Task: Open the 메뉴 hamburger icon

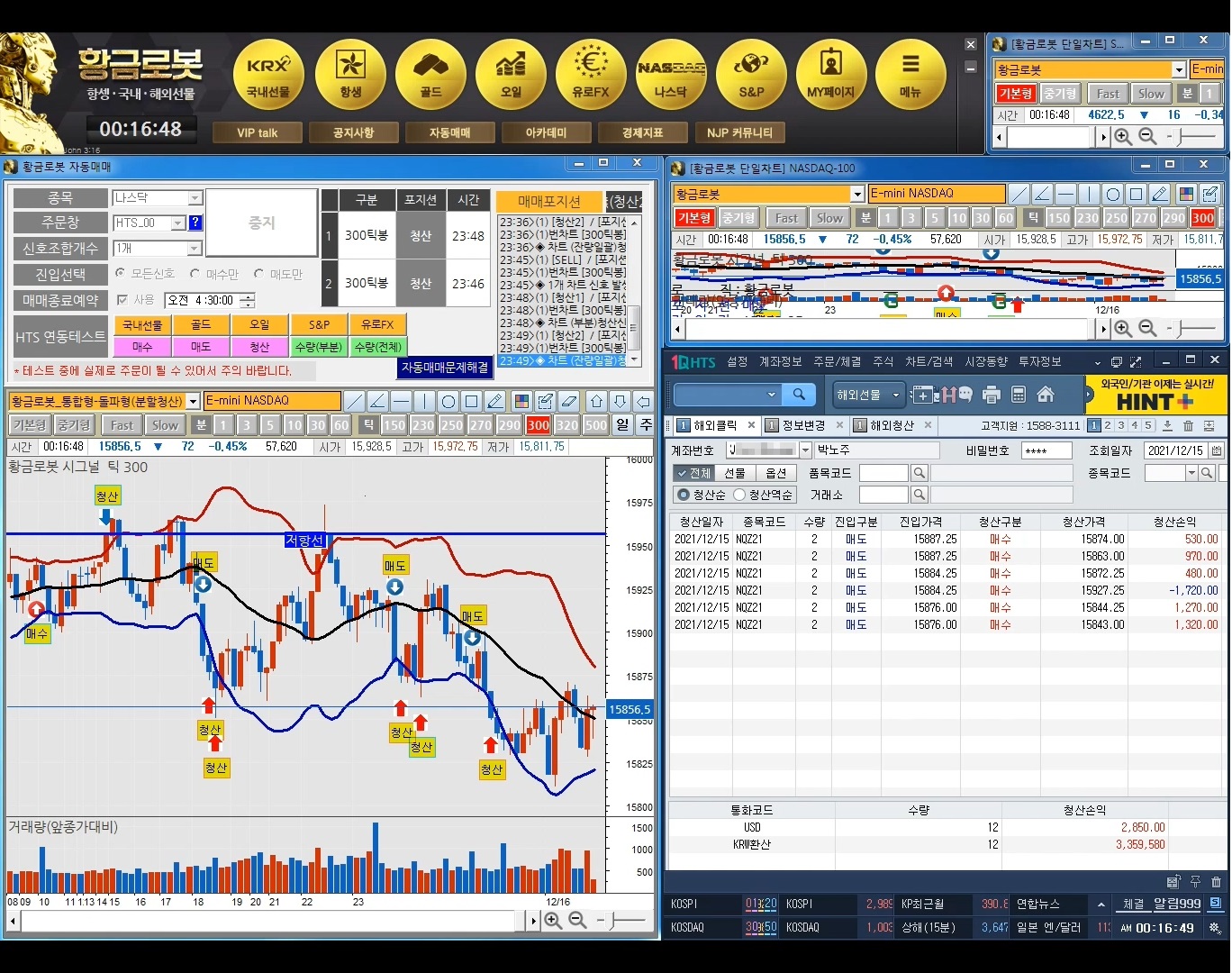Action: click(910, 75)
